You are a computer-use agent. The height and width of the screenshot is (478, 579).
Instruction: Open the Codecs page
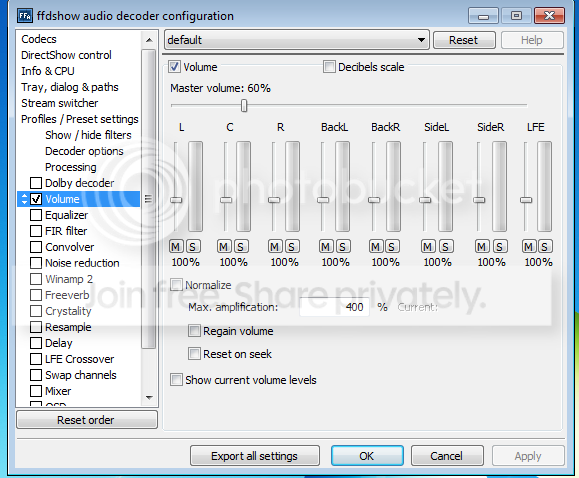(x=39, y=39)
